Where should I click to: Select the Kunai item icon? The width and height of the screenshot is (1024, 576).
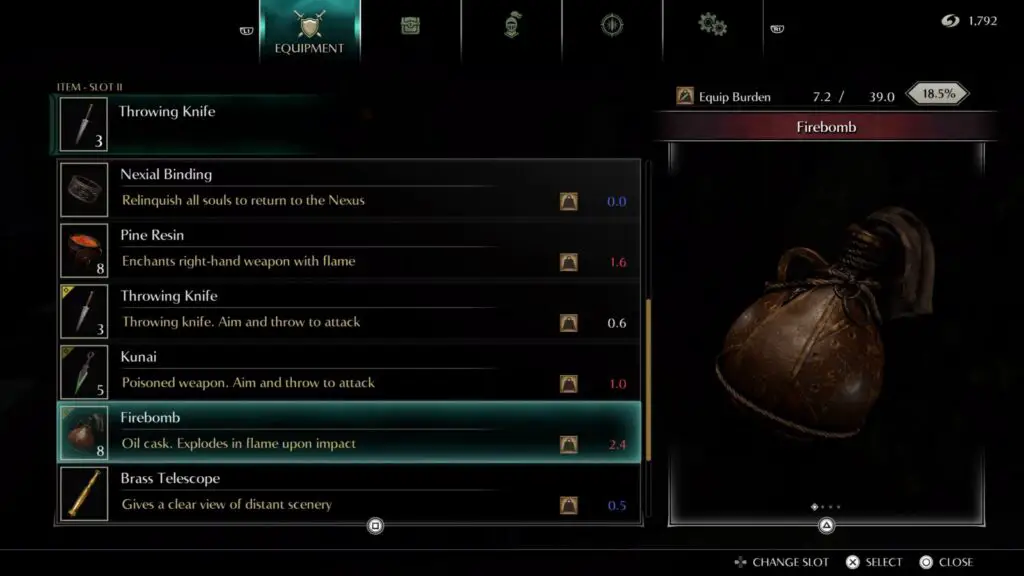(84, 372)
